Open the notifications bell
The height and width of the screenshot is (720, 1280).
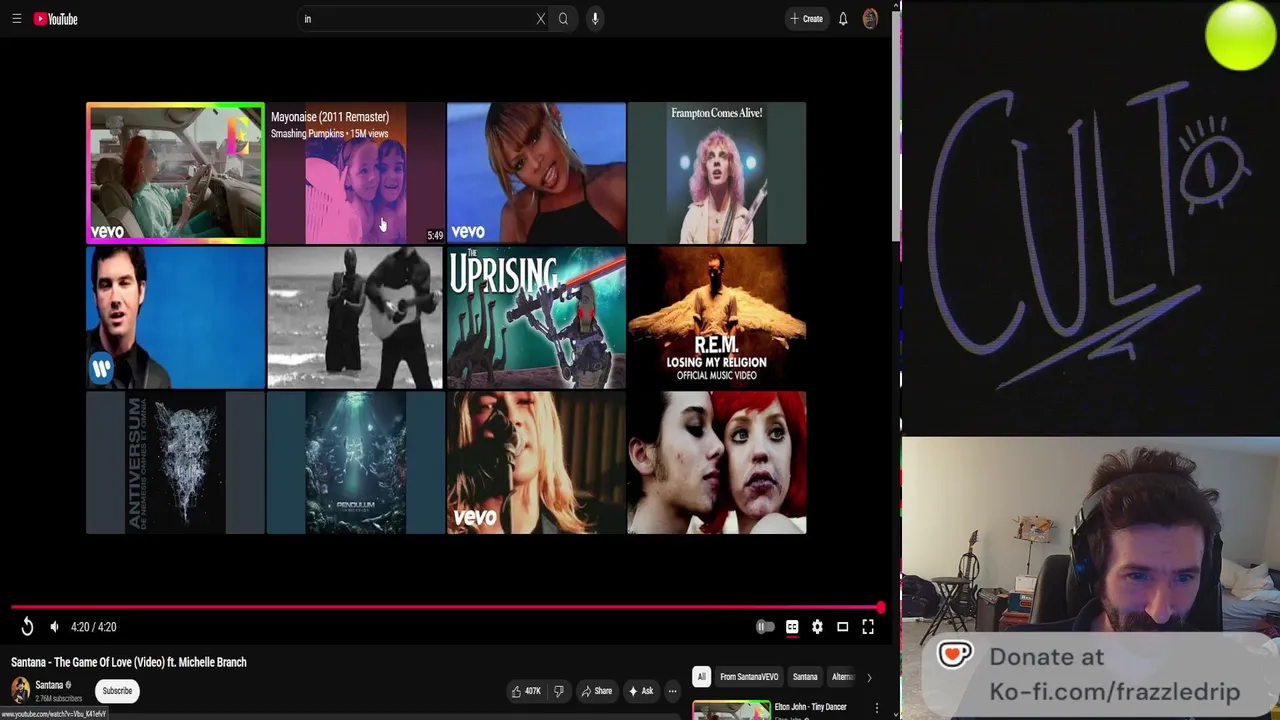843,18
